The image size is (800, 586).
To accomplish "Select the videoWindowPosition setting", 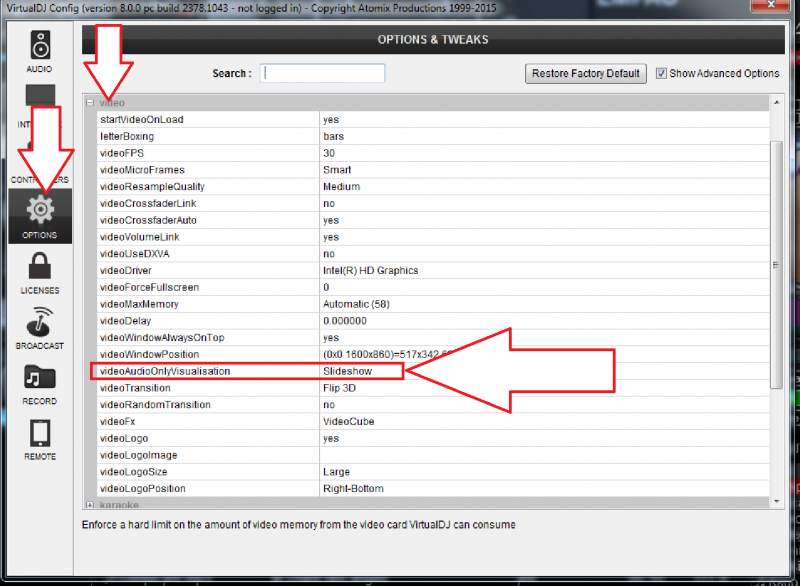I will [x=149, y=354].
